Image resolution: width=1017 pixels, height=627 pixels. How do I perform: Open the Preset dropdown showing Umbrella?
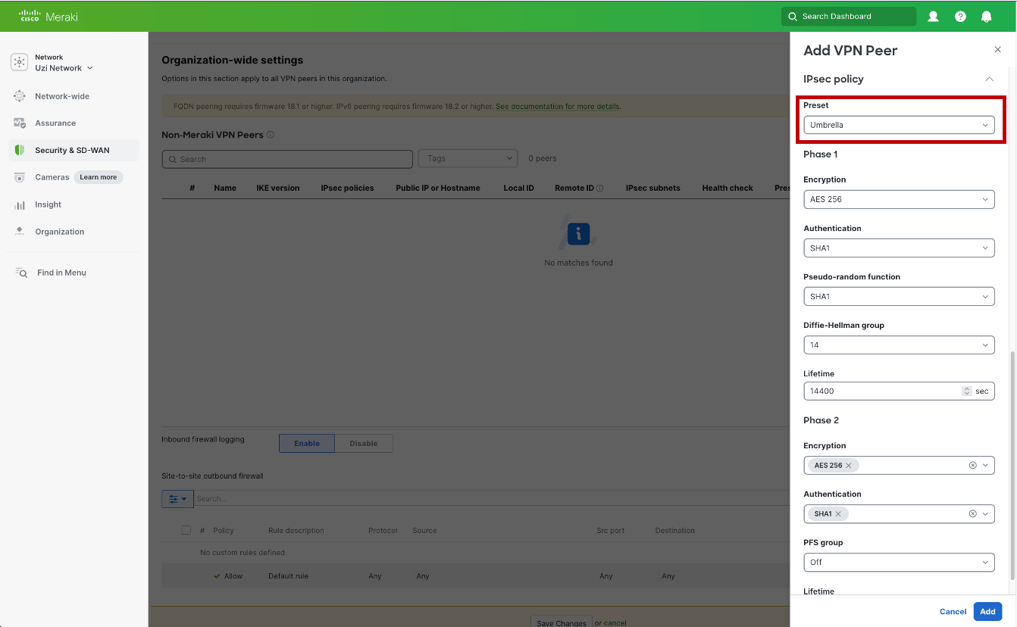pyautogui.click(x=898, y=125)
